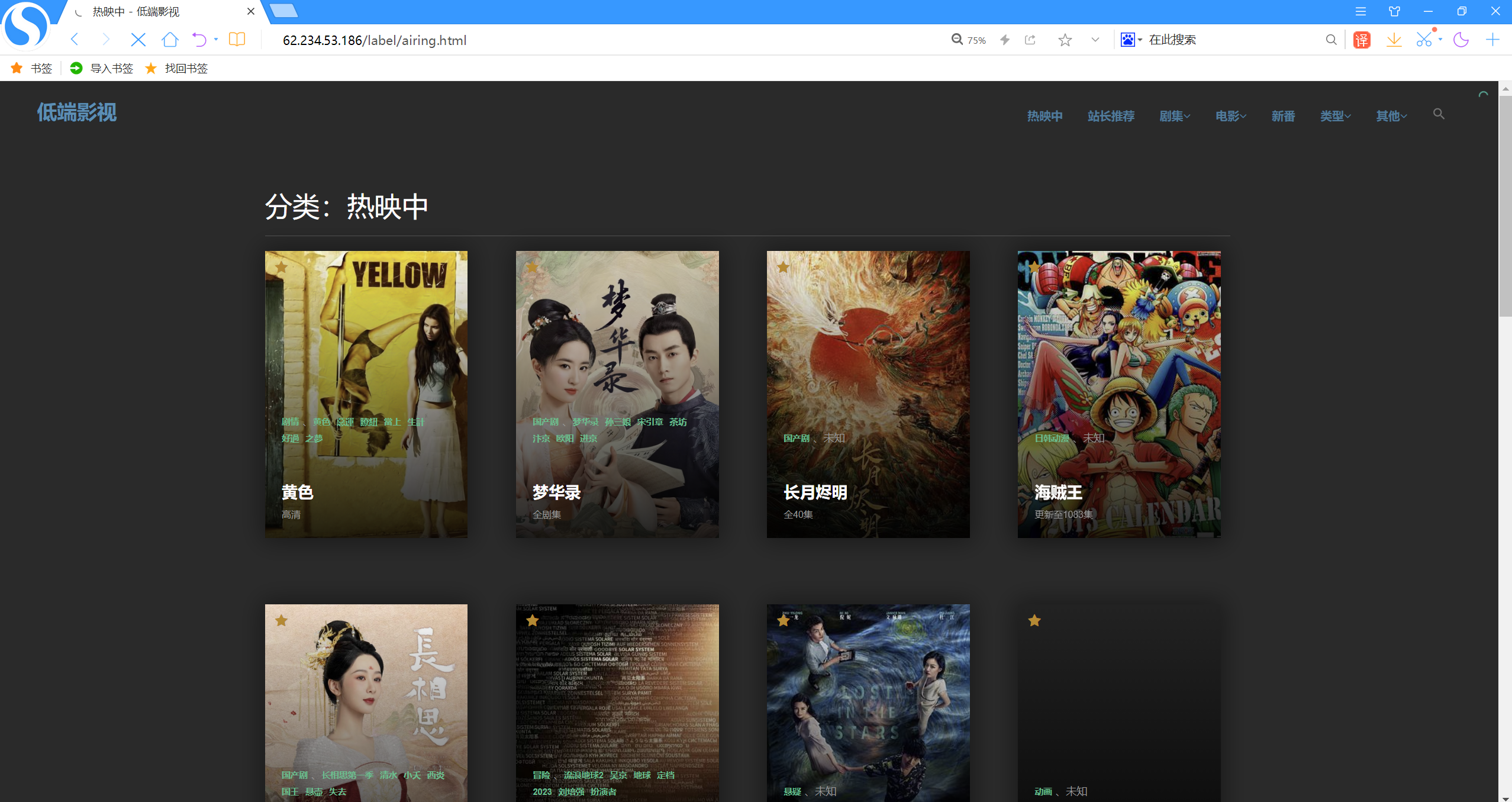
Task: Toggle bookmark star for this page
Action: tap(1065, 40)
